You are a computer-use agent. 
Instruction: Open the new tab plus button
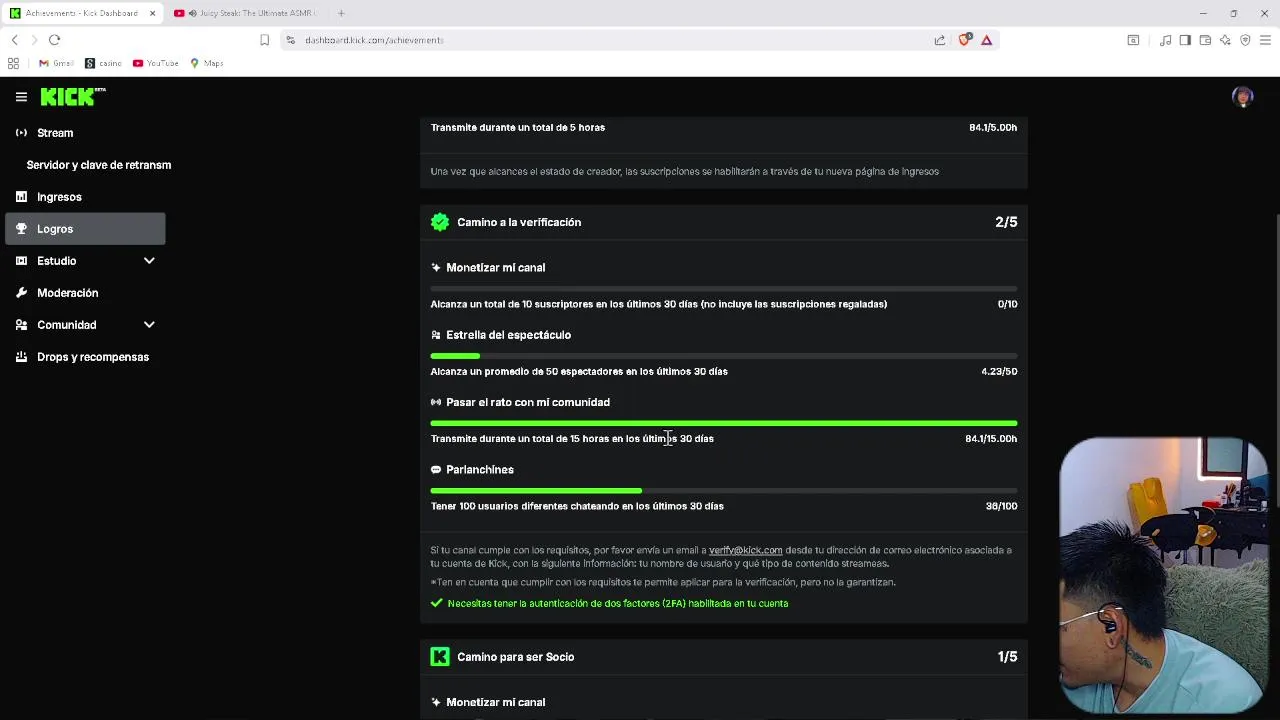(341, 13)
